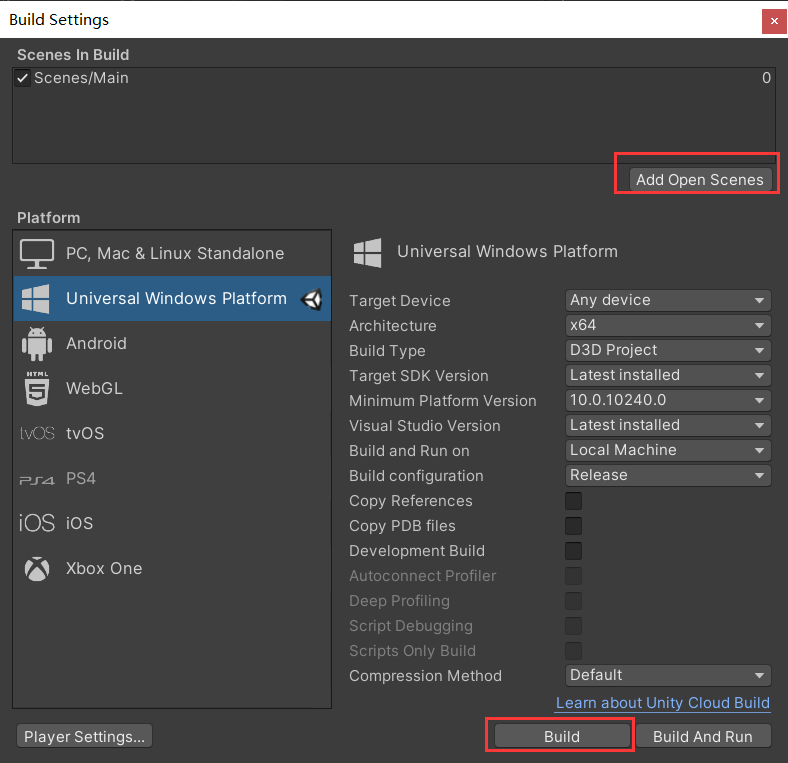788x763 pixels.
Task: Toggle the Development Build checkbox
Action: point(573,551)
